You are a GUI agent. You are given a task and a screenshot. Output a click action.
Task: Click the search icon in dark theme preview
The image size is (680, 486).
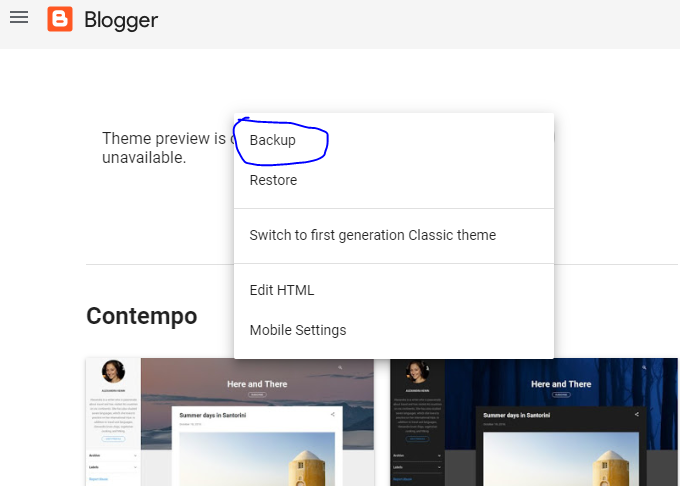644,367
